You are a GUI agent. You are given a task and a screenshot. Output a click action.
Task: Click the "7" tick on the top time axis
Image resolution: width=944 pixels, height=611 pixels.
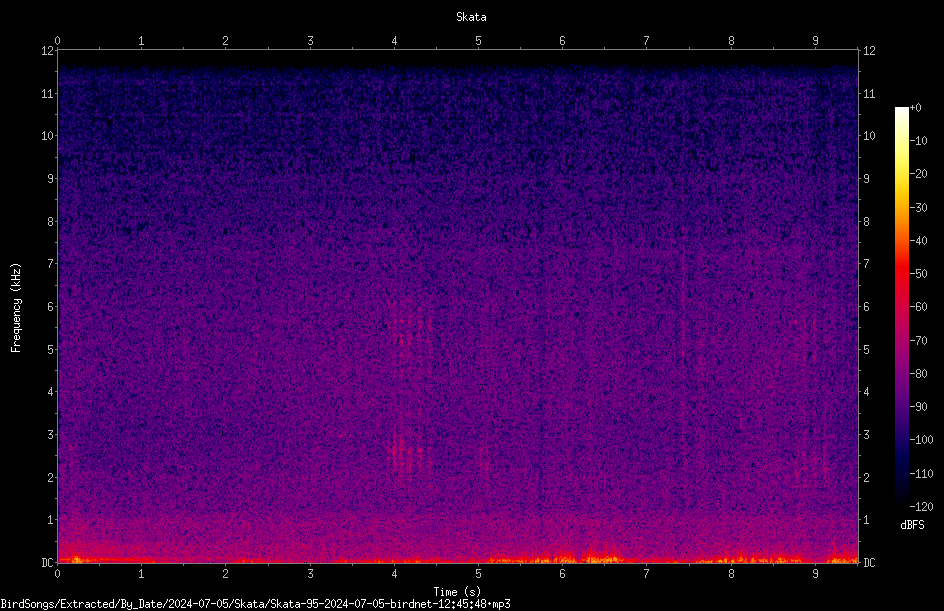tap(647, 41)
